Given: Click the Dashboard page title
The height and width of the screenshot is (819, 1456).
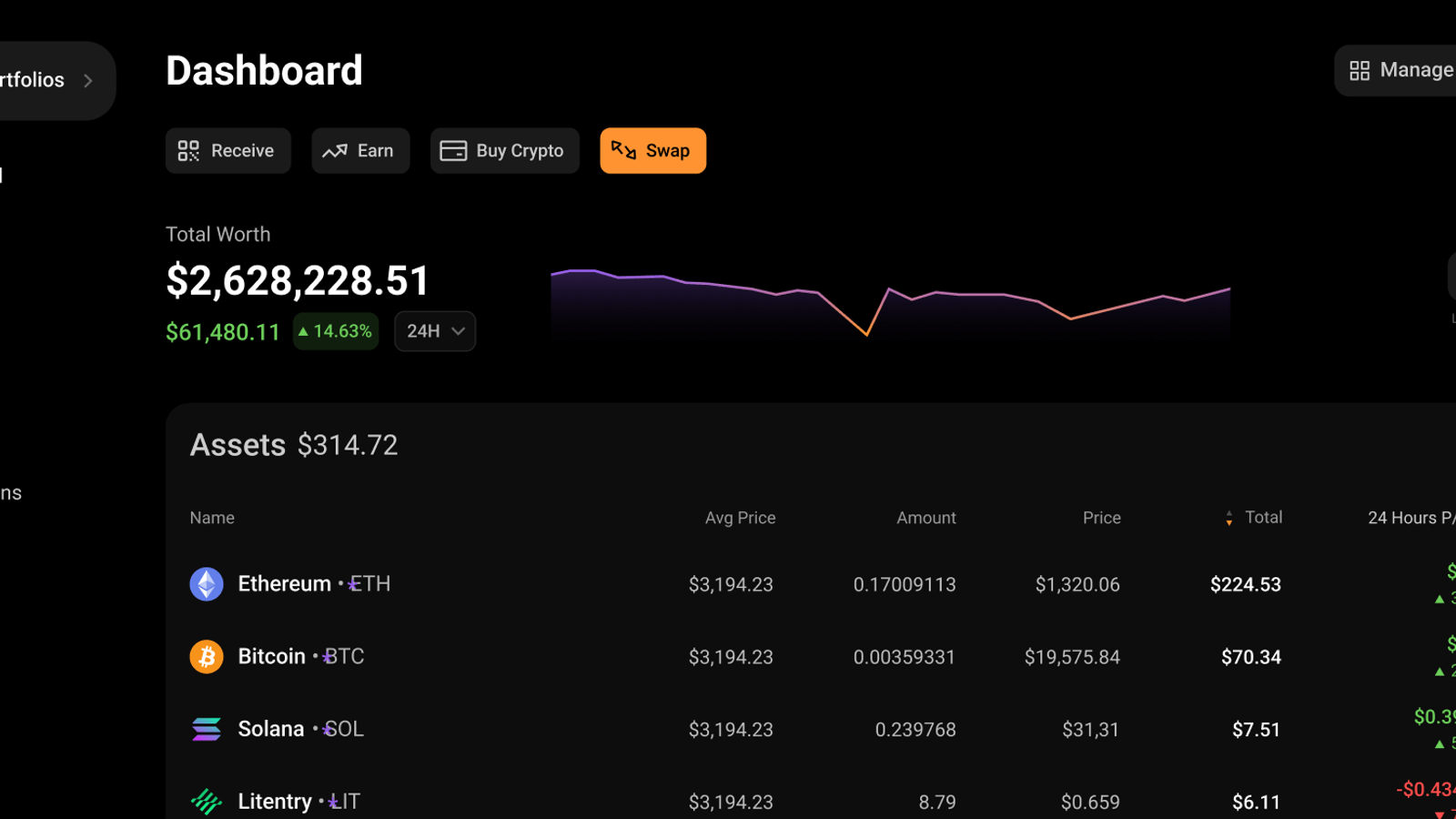Looking at the screenshot, I should (264, 71).
